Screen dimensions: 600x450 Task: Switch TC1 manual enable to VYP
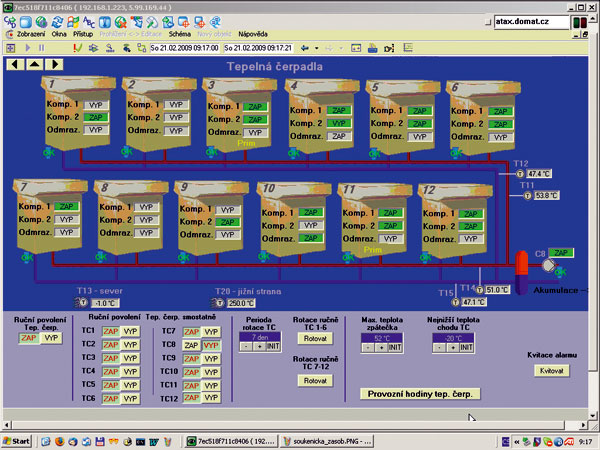coord(128,330)
